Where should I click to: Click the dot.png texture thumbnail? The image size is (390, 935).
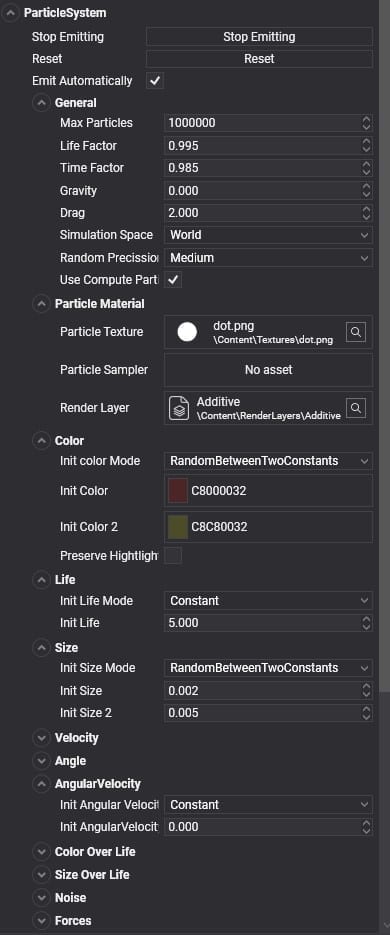point(187,332)
